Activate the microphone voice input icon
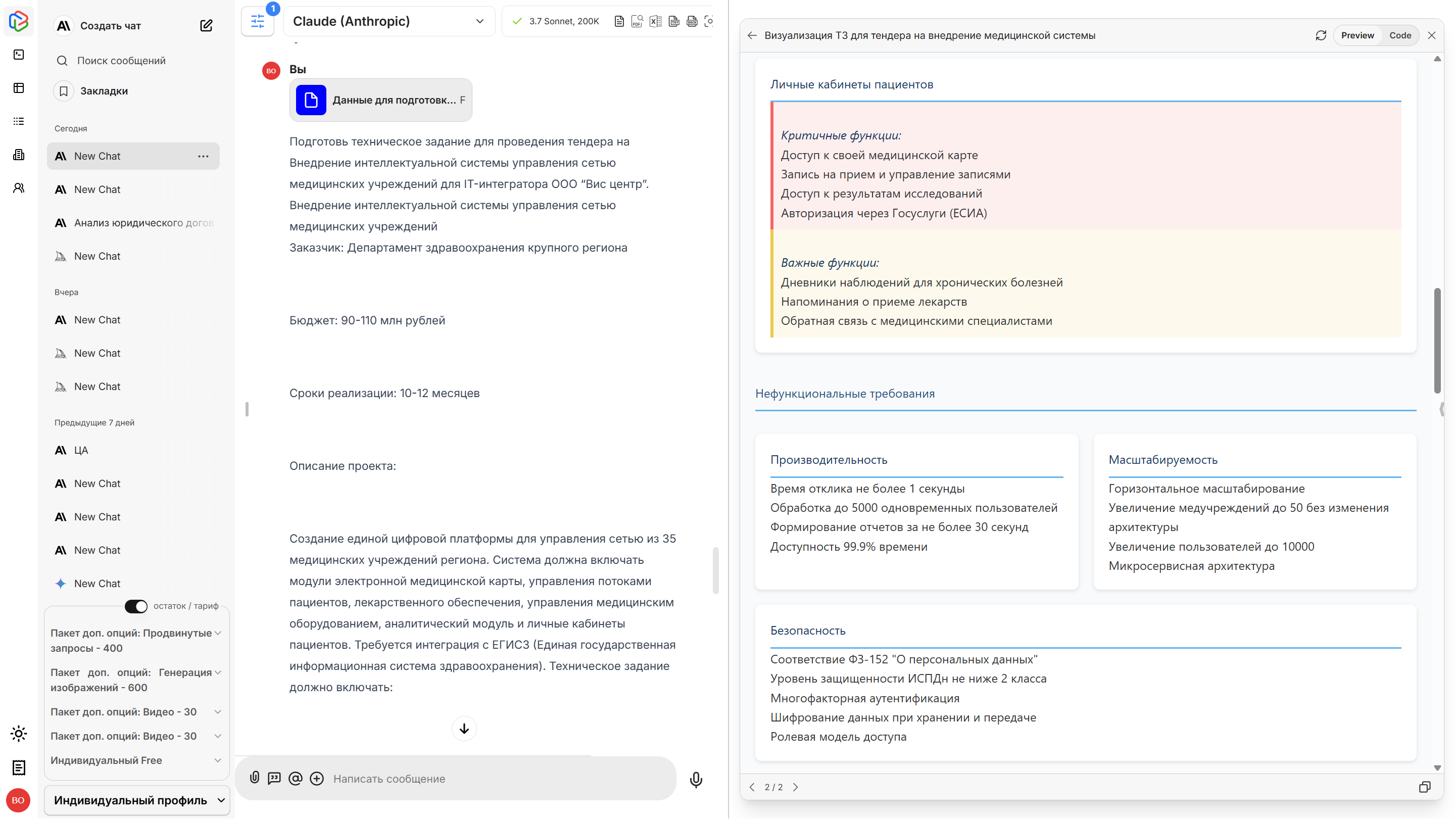1456x819 pixels. [x=696, y=780]
